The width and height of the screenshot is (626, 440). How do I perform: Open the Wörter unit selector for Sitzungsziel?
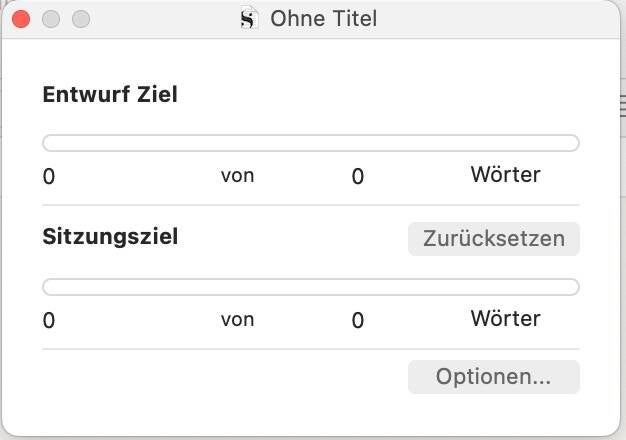click(505, 319)
